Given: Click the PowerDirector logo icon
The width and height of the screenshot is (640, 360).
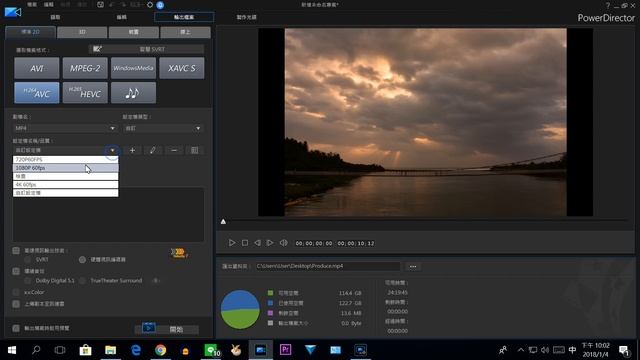Looking at the screenshot, I should pos(13,12).
